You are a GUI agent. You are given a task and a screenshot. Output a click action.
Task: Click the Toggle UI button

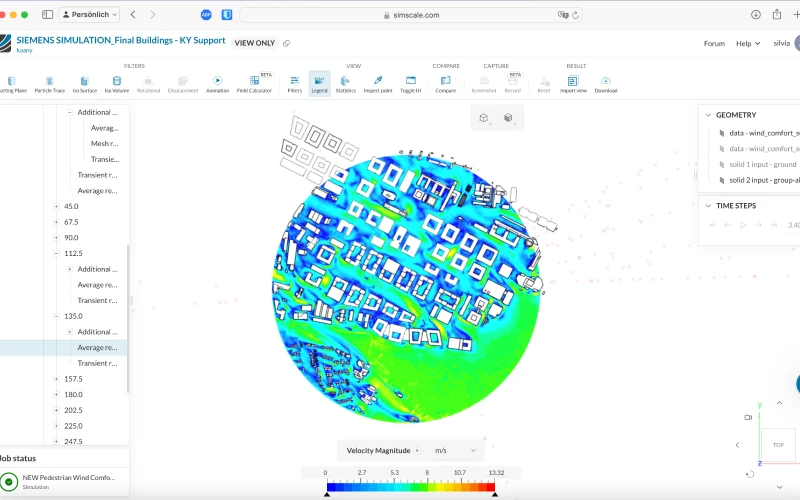411,84
